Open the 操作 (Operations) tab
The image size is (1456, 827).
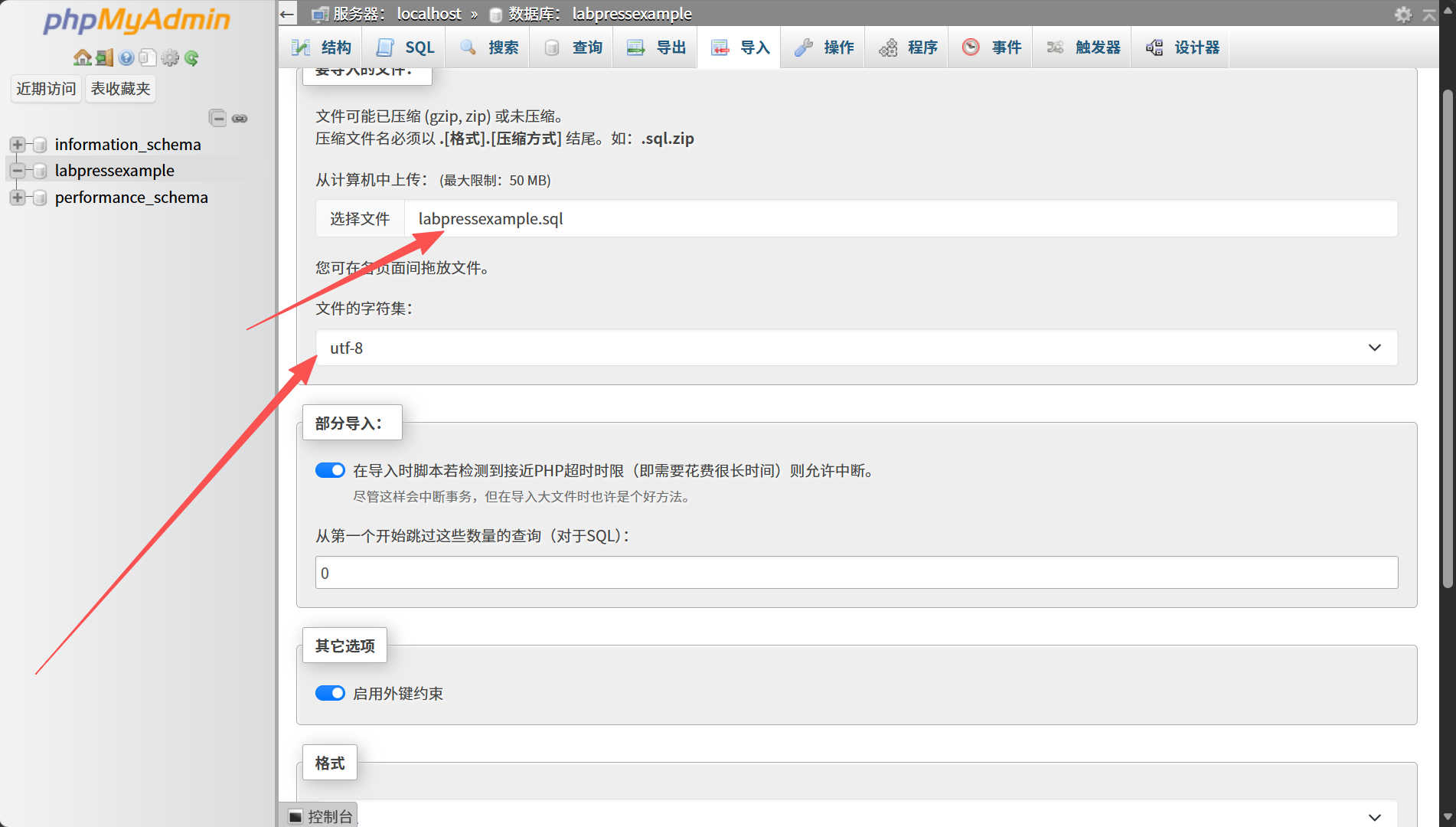pos(824,47)
